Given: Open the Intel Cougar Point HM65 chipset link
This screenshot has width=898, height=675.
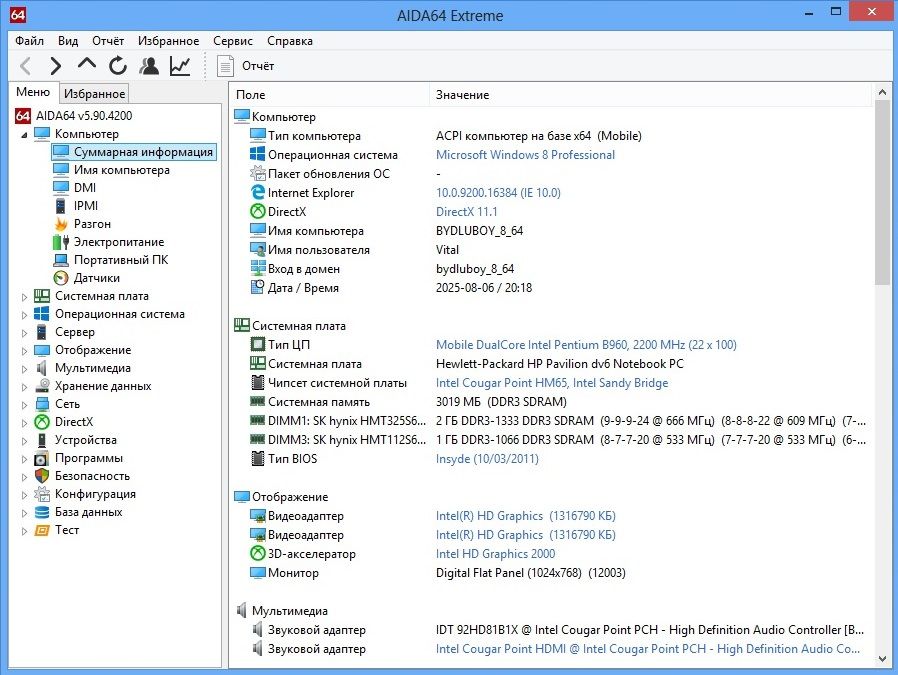Looking at the screenshot, I should pyautogui.click(x=552, y=382).
